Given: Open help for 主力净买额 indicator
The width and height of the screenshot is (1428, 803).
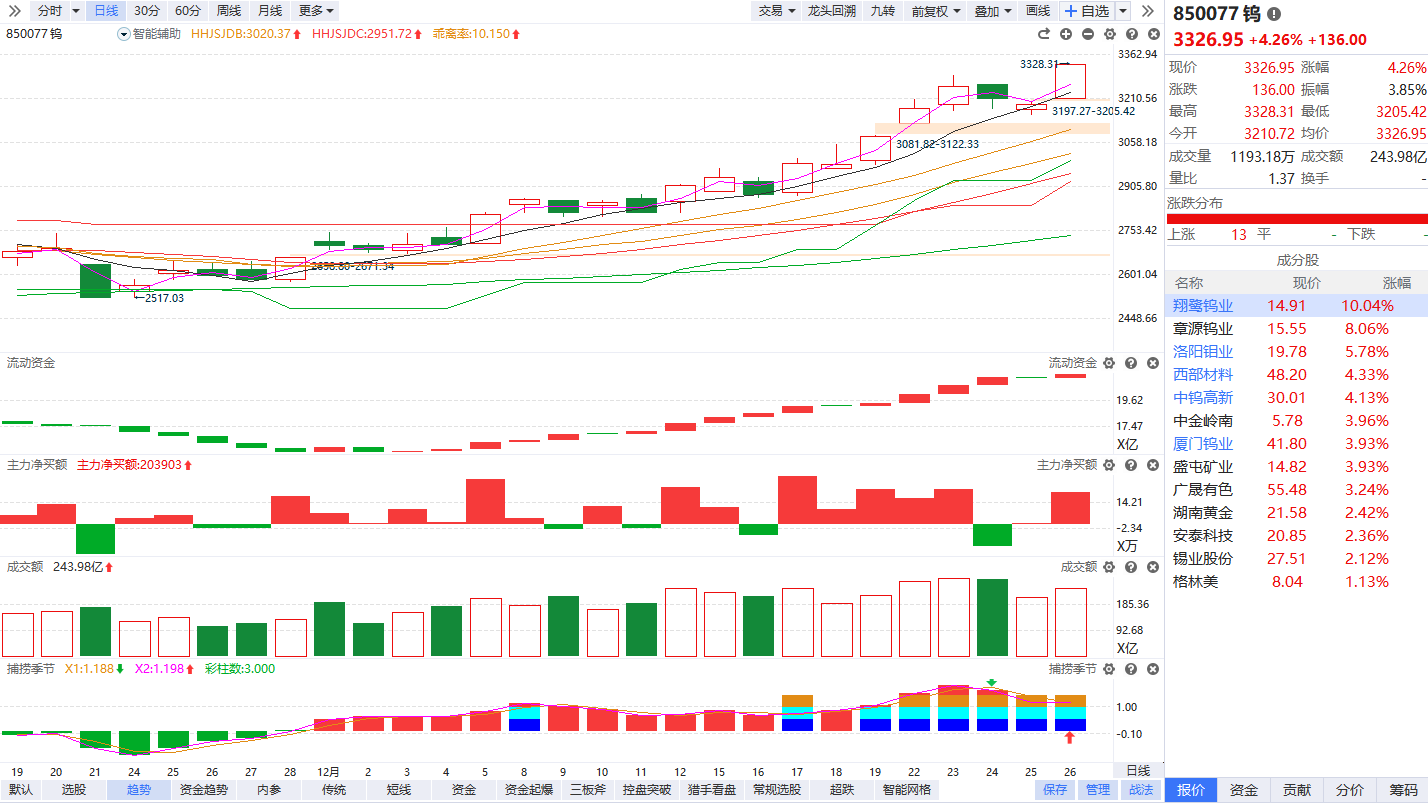Looking at the screenshot, I should tap(1130, 465).
